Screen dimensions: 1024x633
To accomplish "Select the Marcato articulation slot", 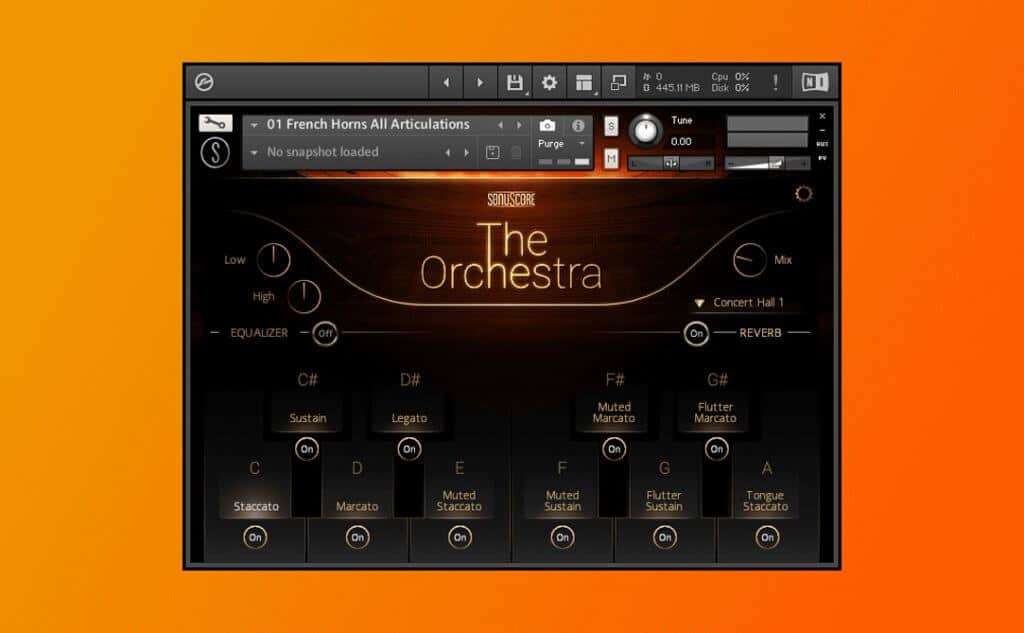I will tap(357, 506).
